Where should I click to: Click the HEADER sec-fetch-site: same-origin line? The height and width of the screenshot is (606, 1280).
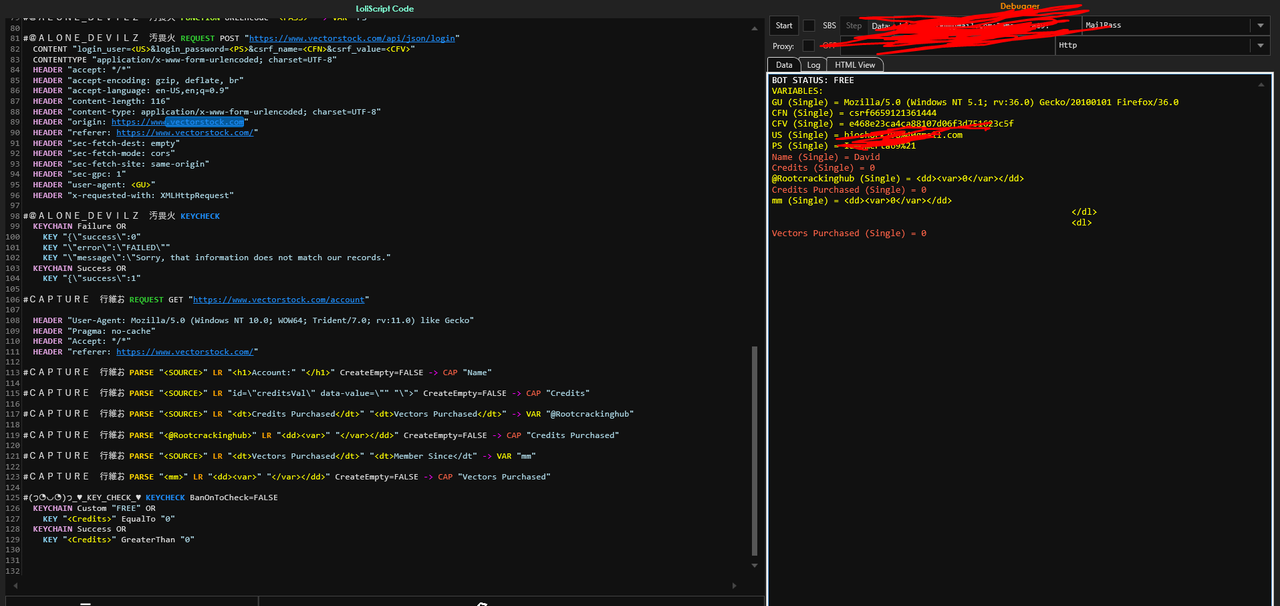click(123, 164)
